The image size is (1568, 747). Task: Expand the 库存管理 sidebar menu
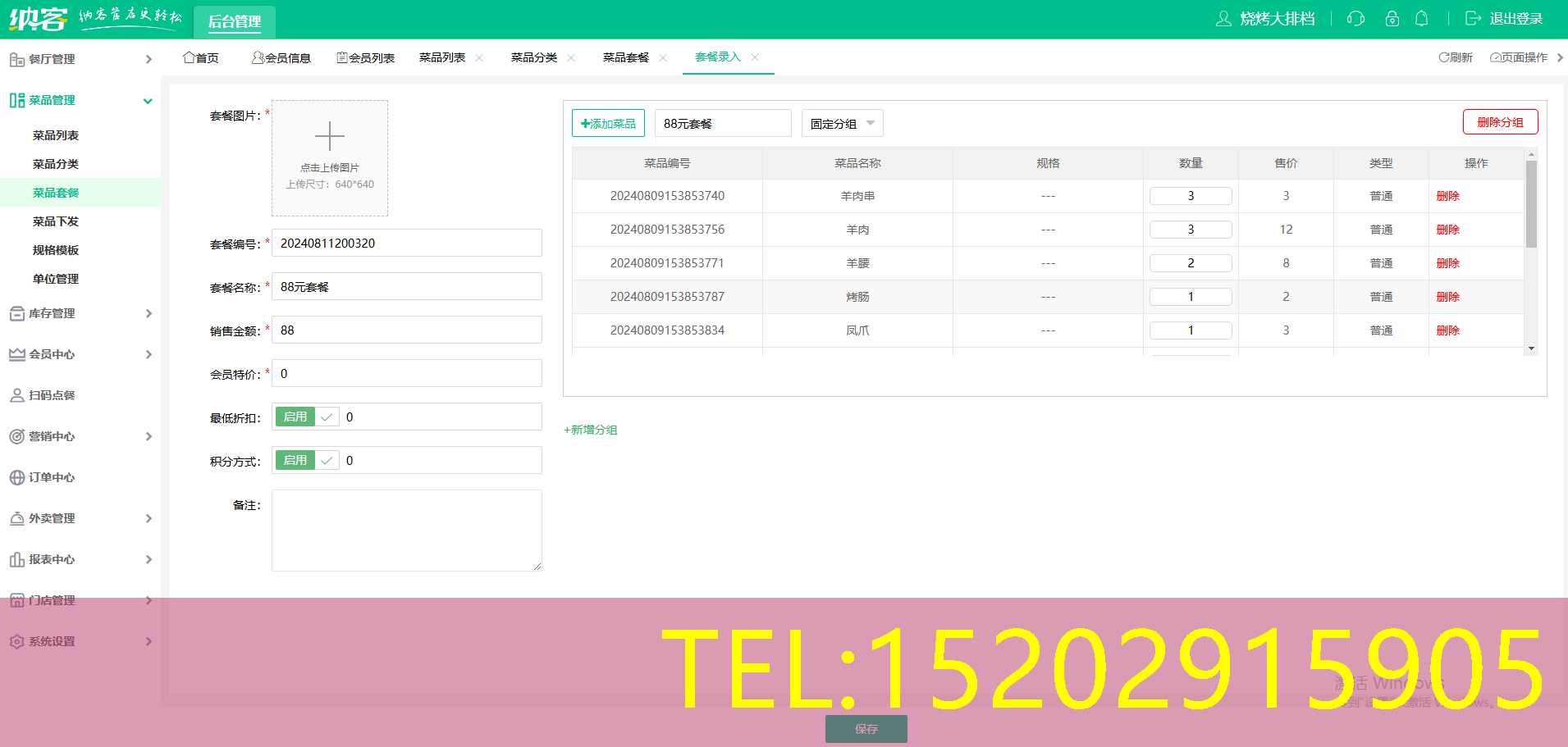[x=80, y=313]
